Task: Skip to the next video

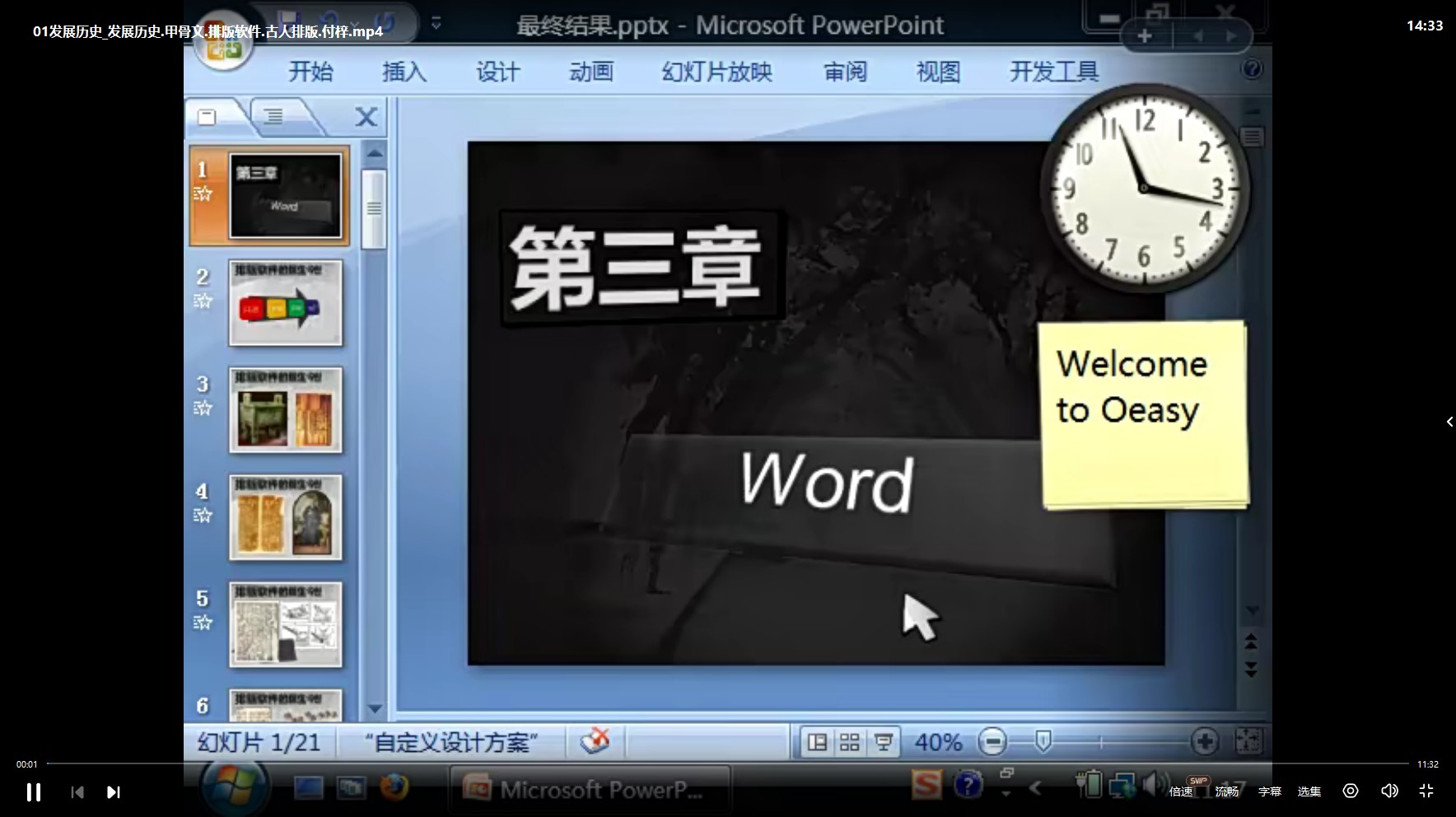Action: (x=114, y=792)
